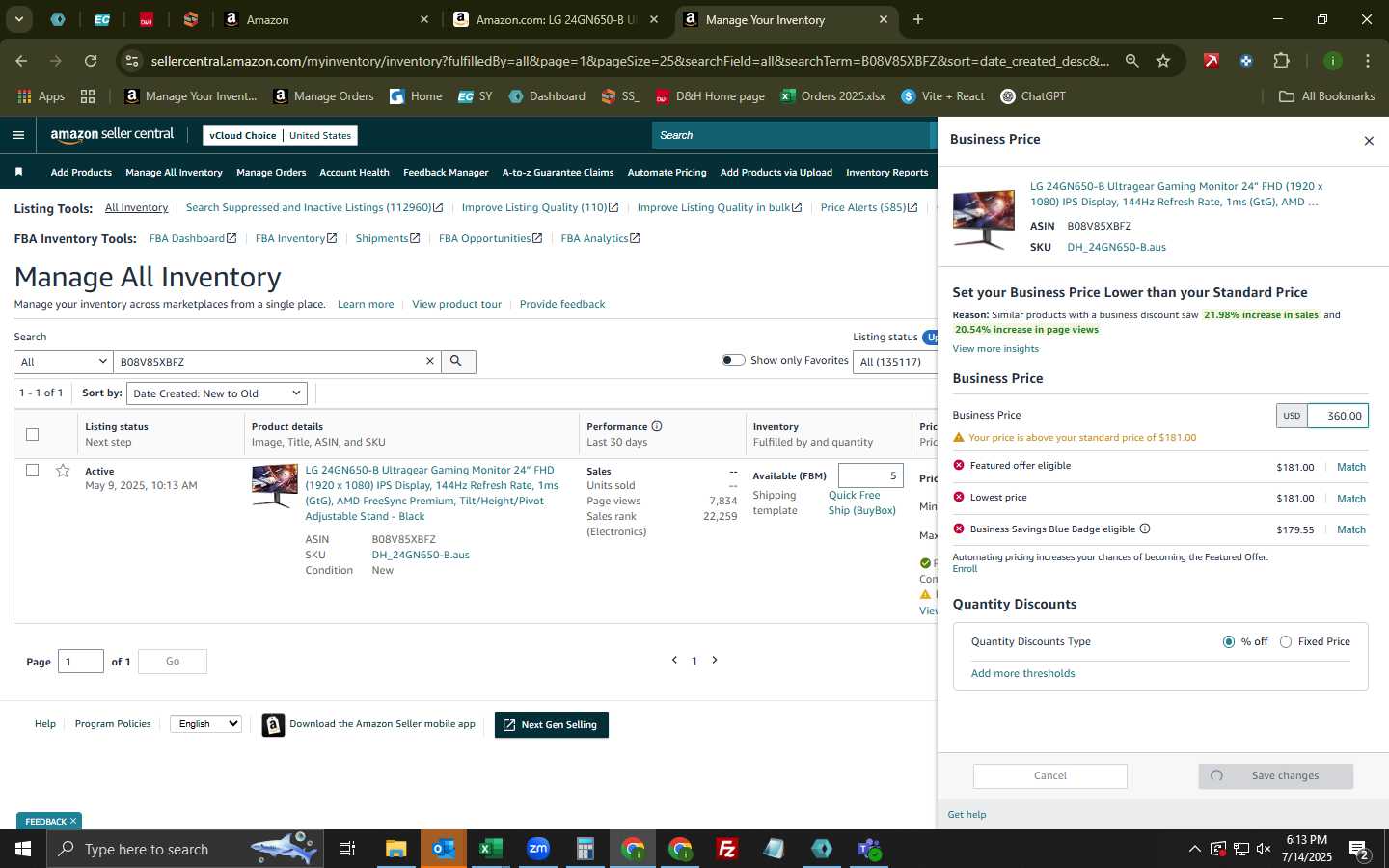Open the search field 'All' dropdown
The width and height of the screenshot is (1389, 868).
click(x=64, y=362)
